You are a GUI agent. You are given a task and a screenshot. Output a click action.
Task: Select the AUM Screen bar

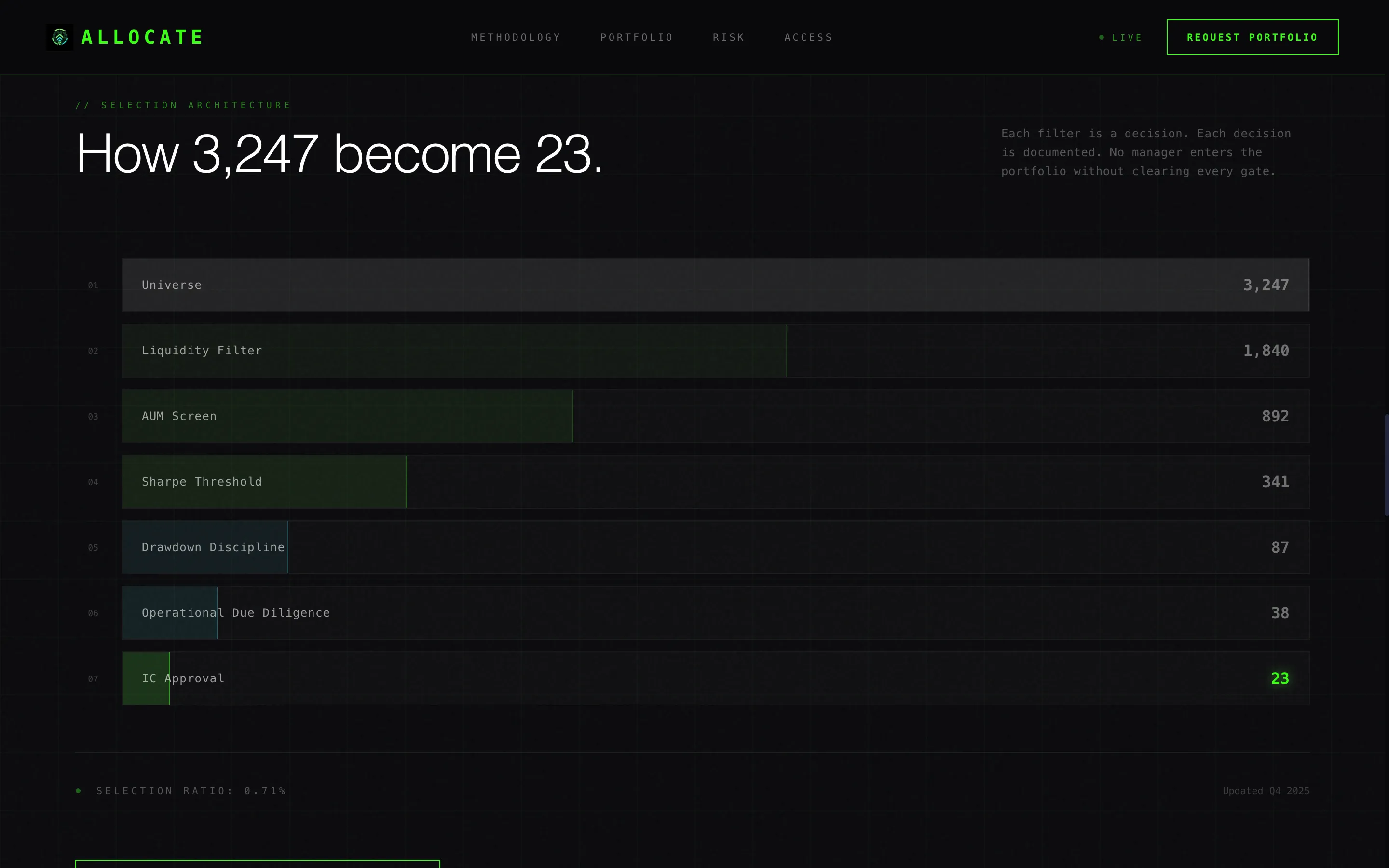(x=715, y=416)
